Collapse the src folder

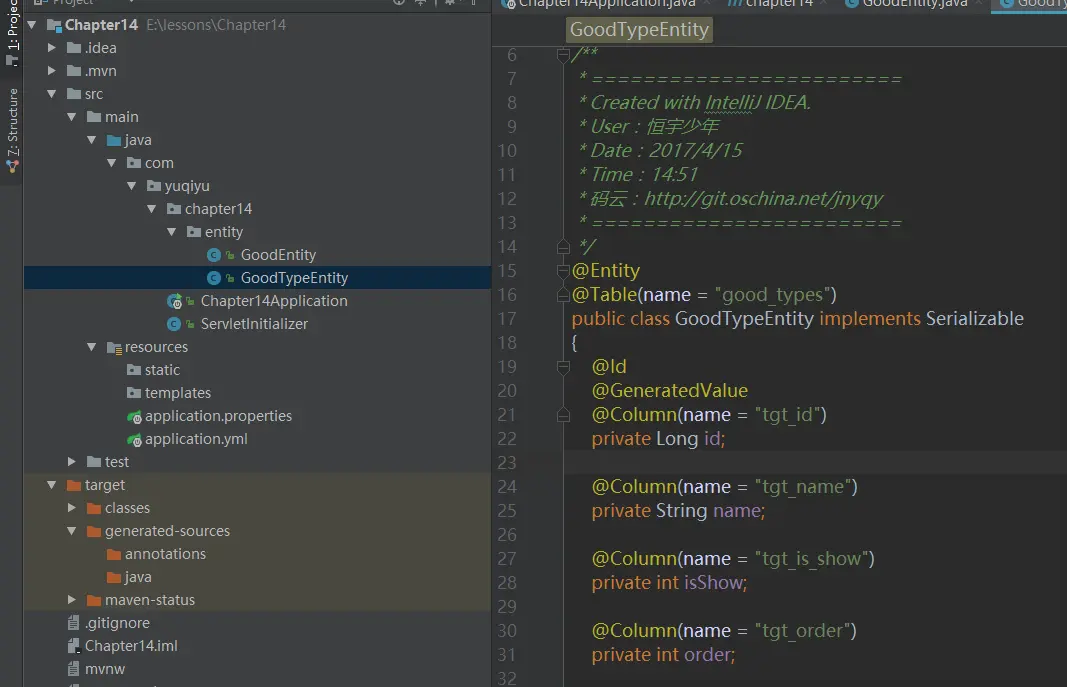tap(52, 94)
